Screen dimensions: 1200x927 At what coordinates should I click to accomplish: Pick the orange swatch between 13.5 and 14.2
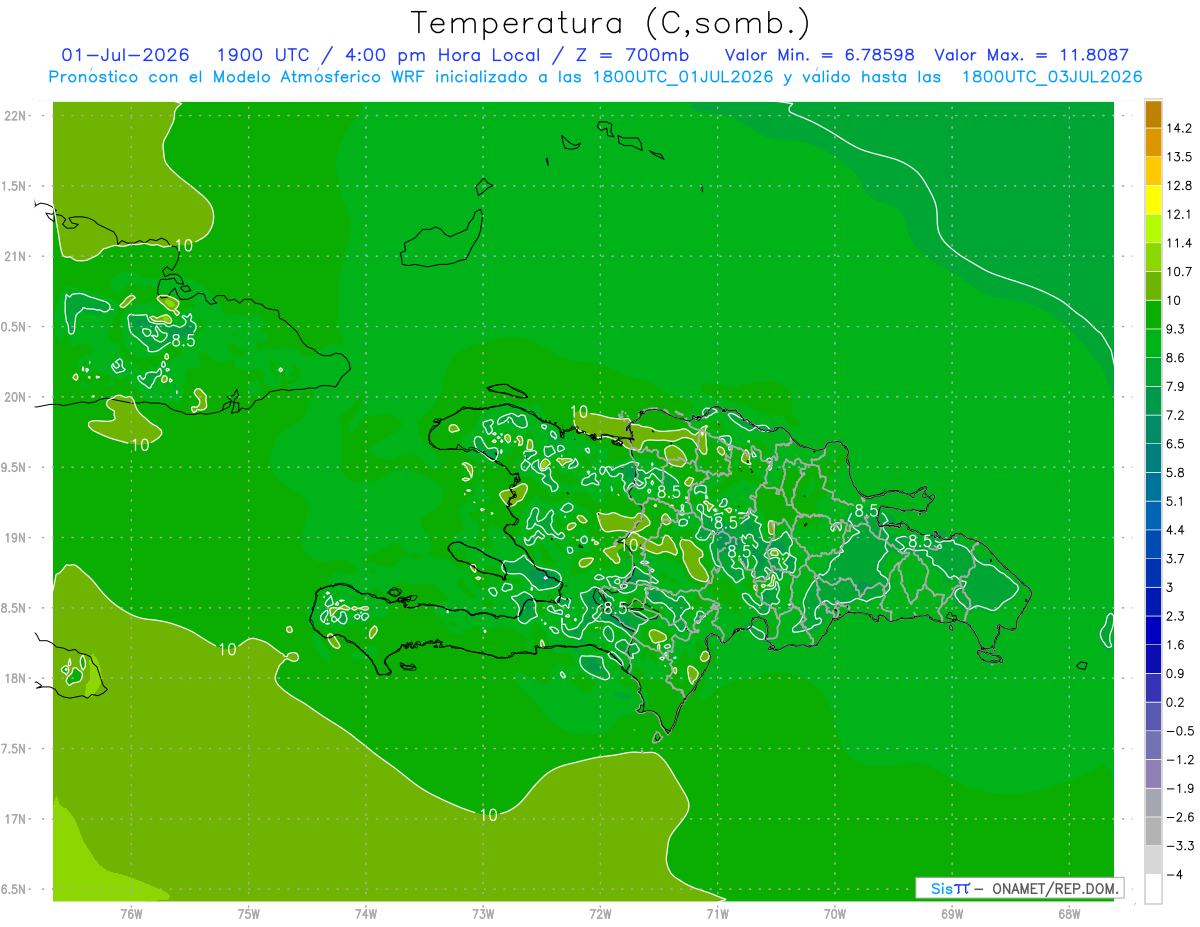[x=1153, y=143]
